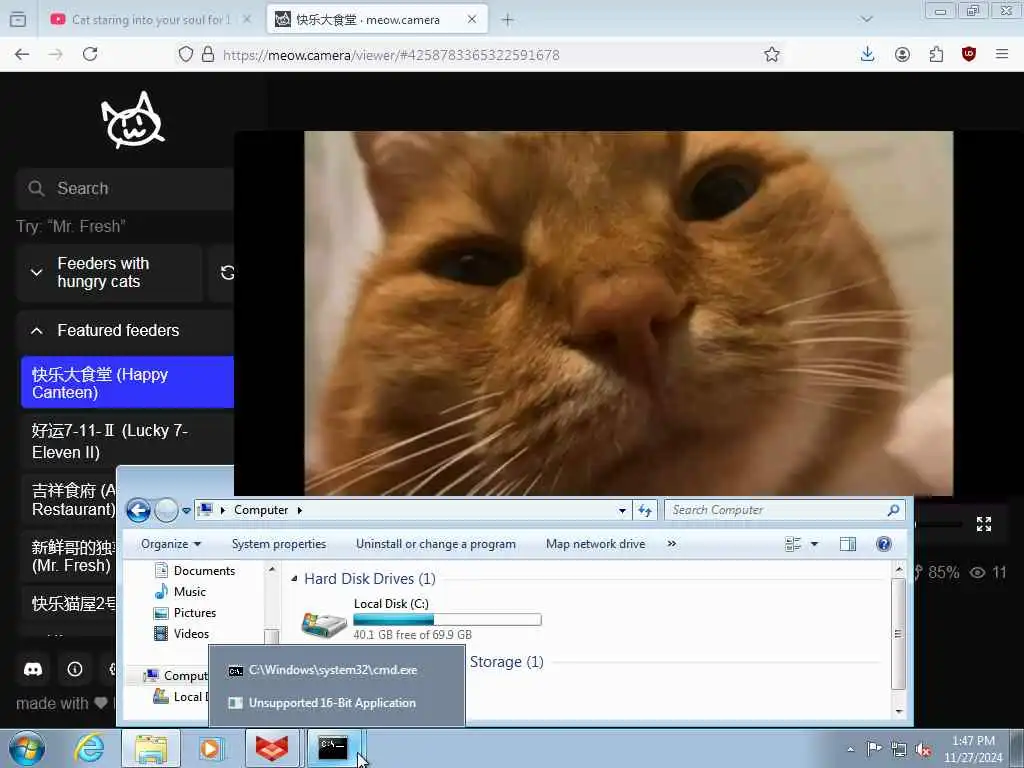Open the Organize menu

171,544
